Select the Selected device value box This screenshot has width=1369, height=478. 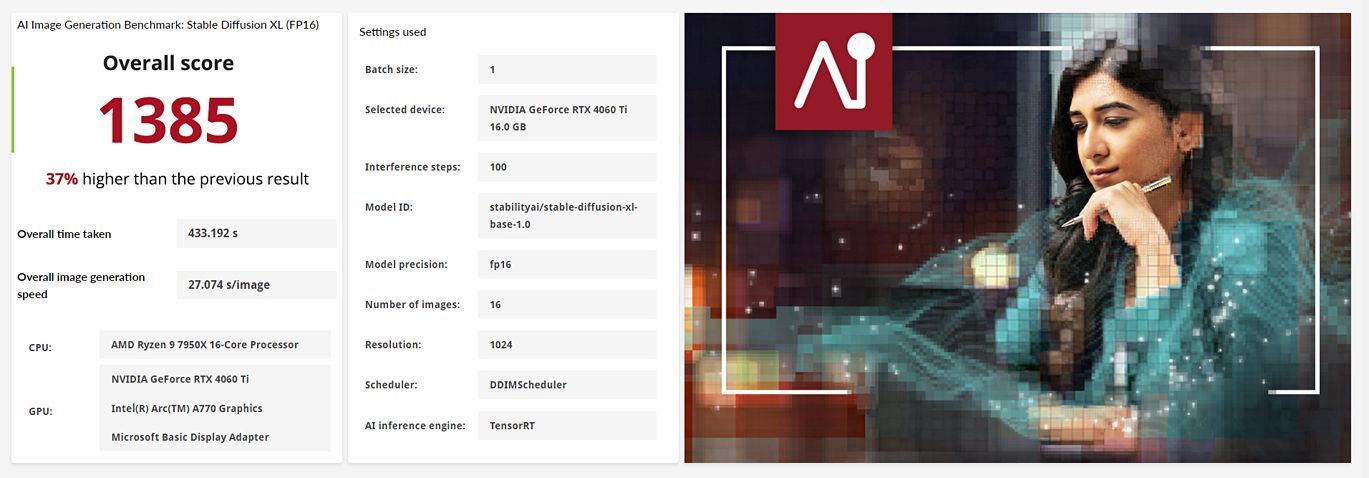point(567,118)
